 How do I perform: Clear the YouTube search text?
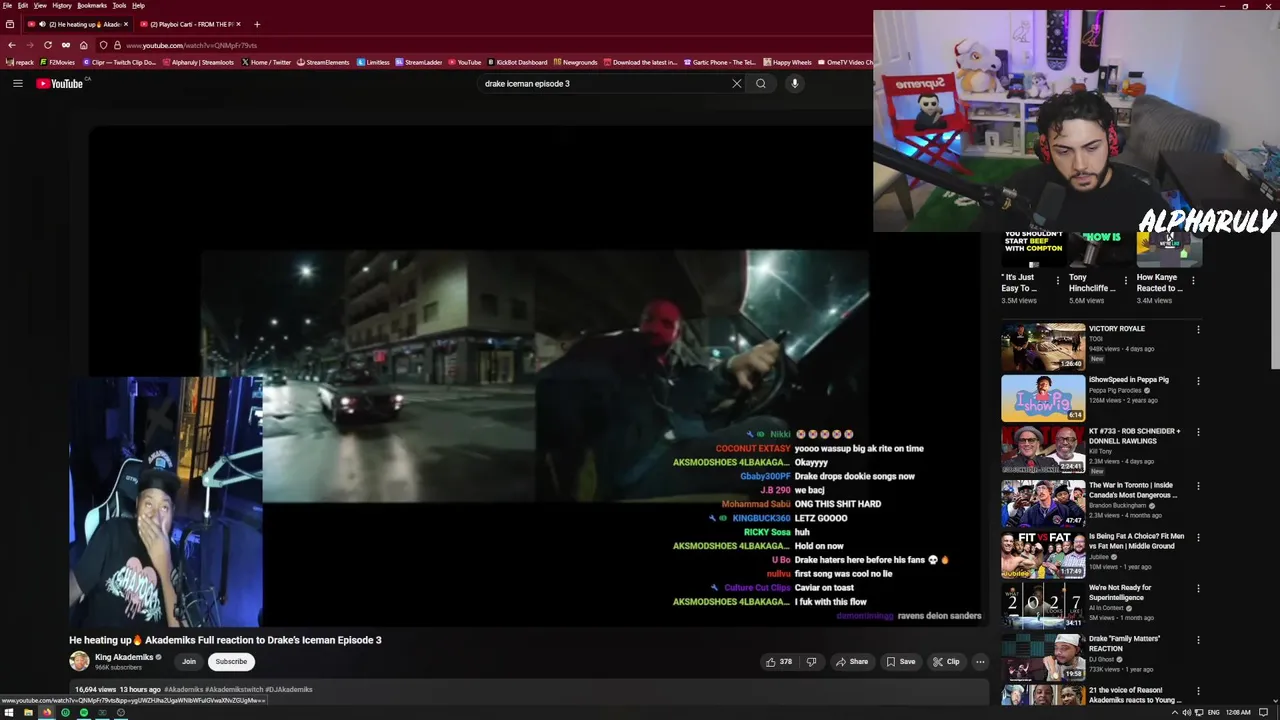tap(737, 84)
